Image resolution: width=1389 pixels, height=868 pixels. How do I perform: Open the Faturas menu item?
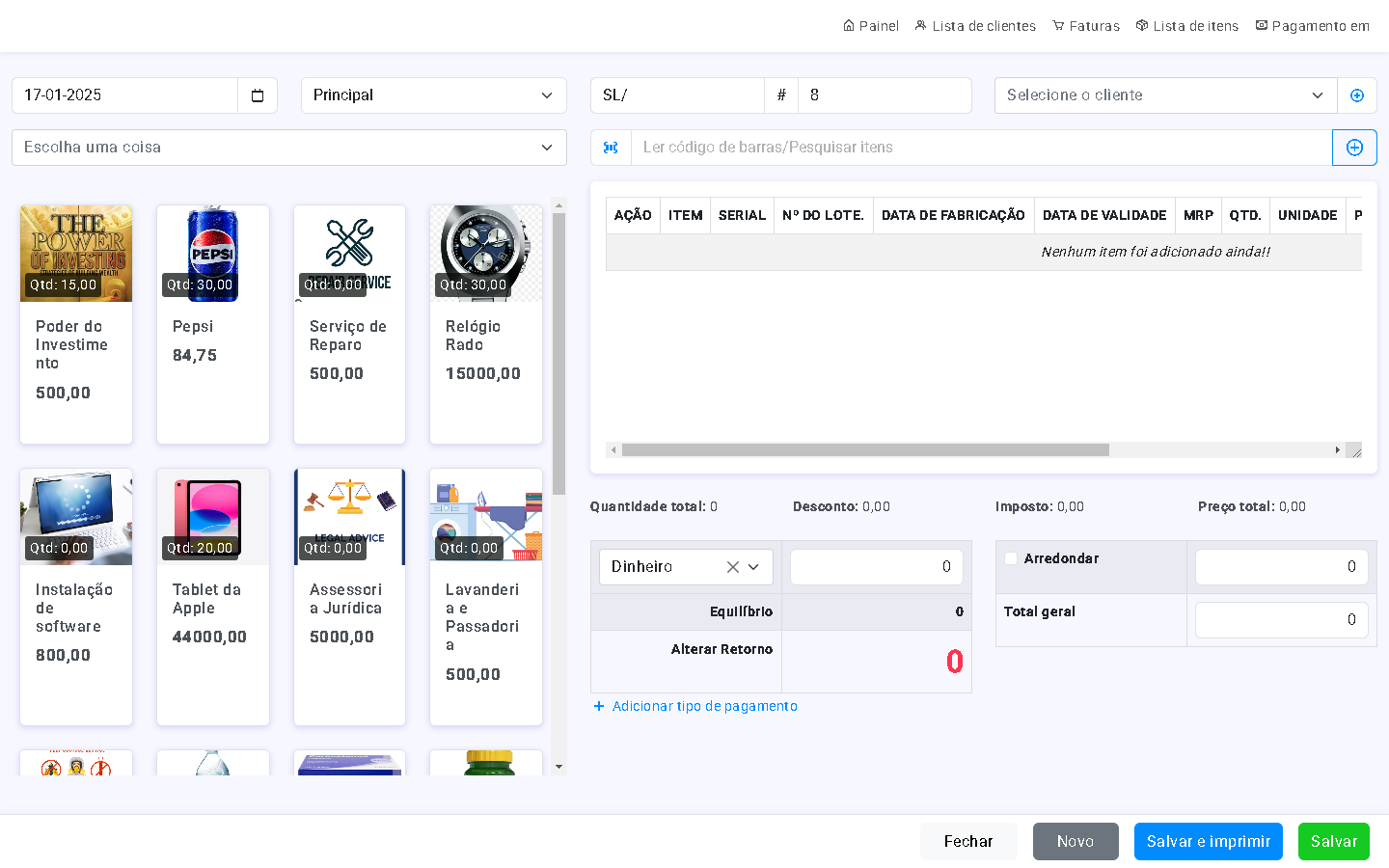click(1086, 26)
